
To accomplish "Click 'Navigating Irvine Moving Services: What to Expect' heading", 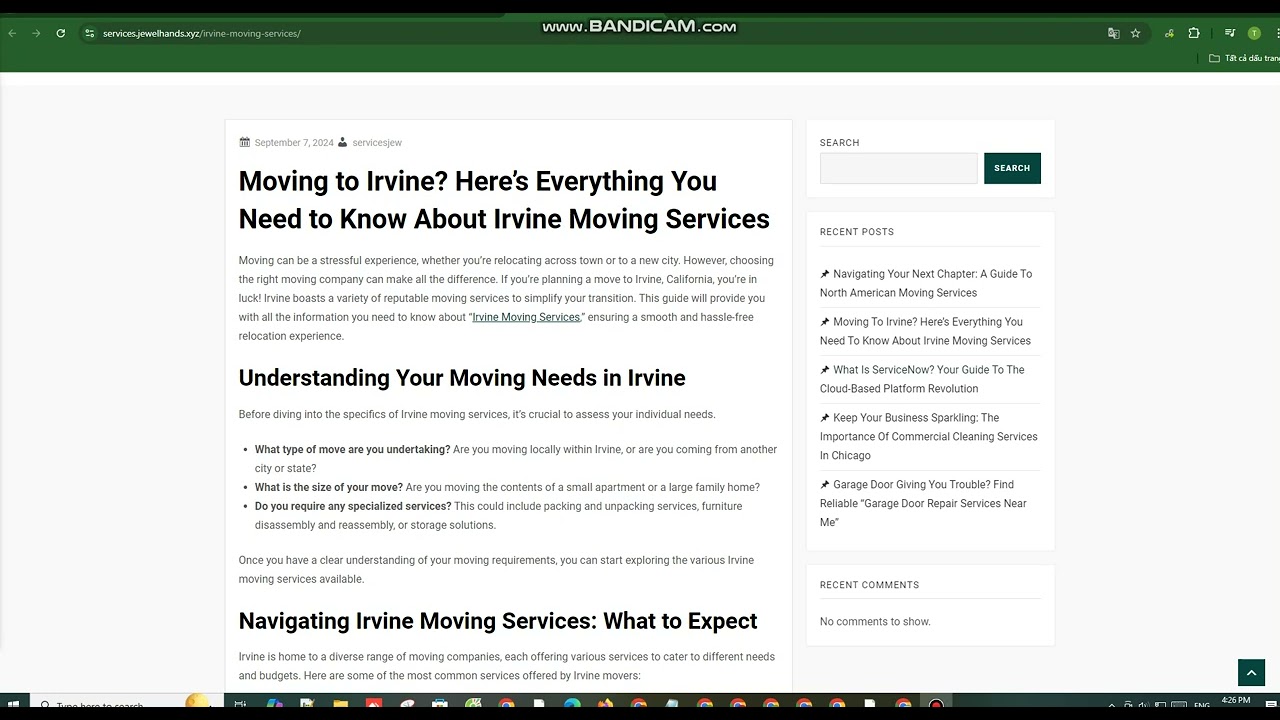I will coord(498,621).
